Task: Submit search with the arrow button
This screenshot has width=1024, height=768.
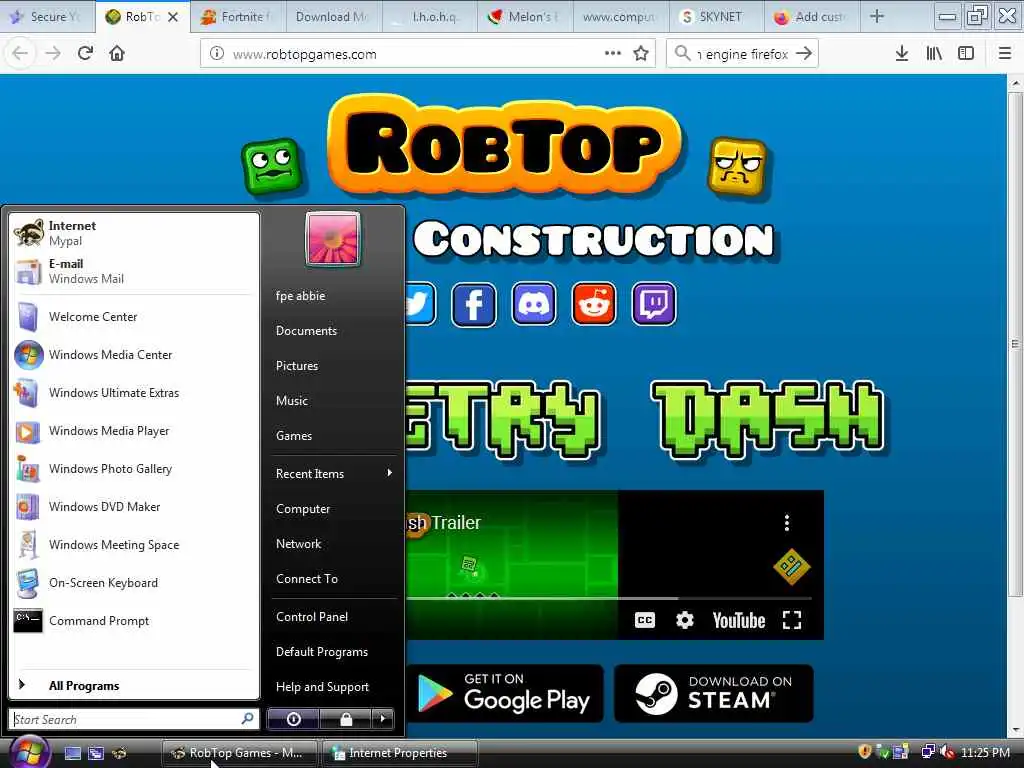Action: click(804, 54)
